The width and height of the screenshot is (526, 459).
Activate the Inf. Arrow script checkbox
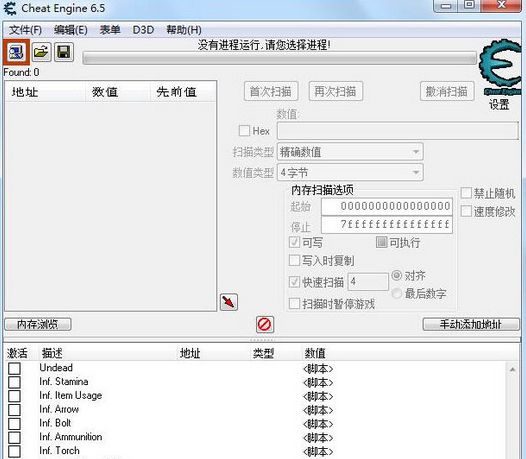pos(14,410)
